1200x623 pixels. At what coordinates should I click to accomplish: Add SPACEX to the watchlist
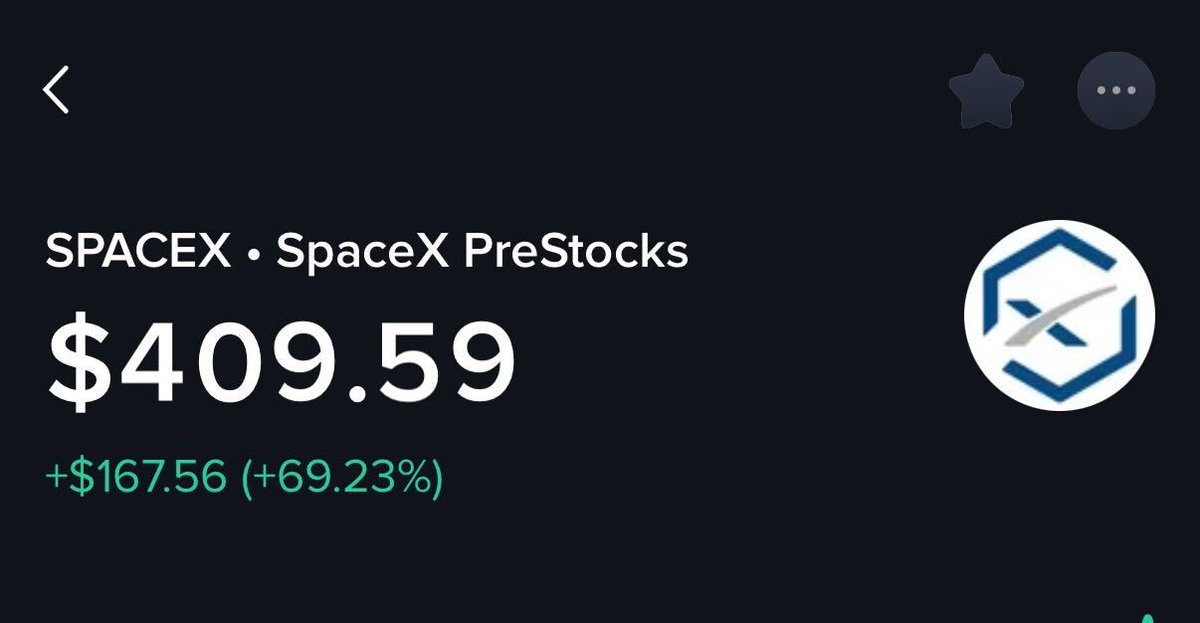(x=986, y=92)
